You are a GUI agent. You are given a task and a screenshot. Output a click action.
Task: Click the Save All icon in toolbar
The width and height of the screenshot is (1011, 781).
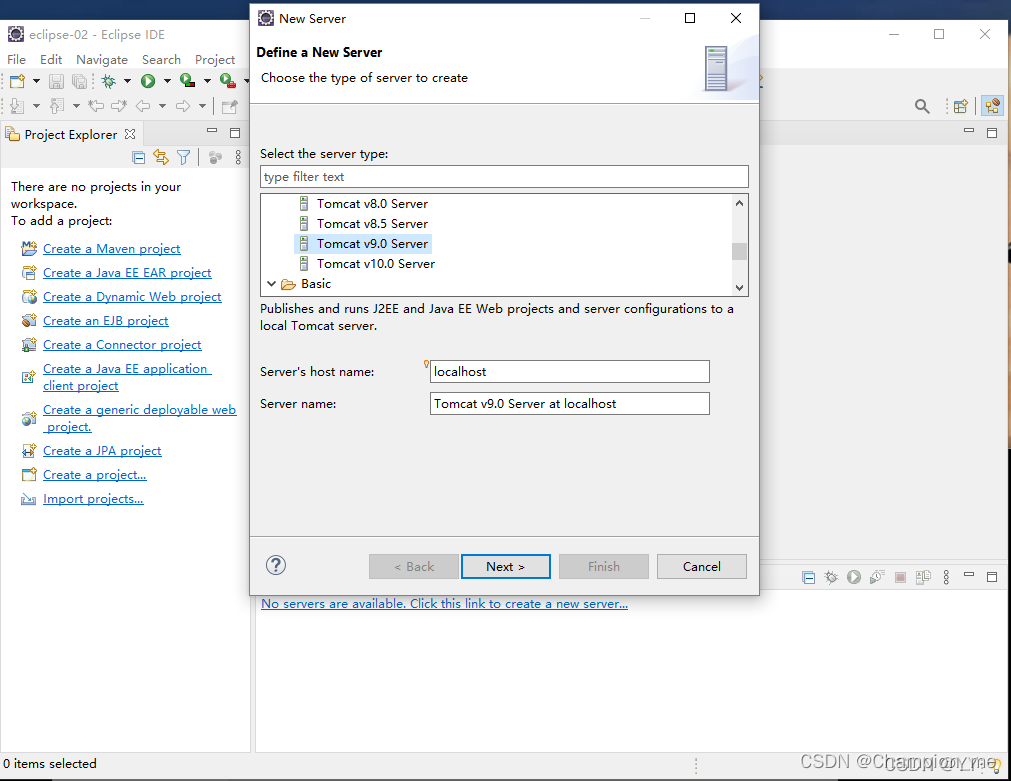tap(79, 81)
